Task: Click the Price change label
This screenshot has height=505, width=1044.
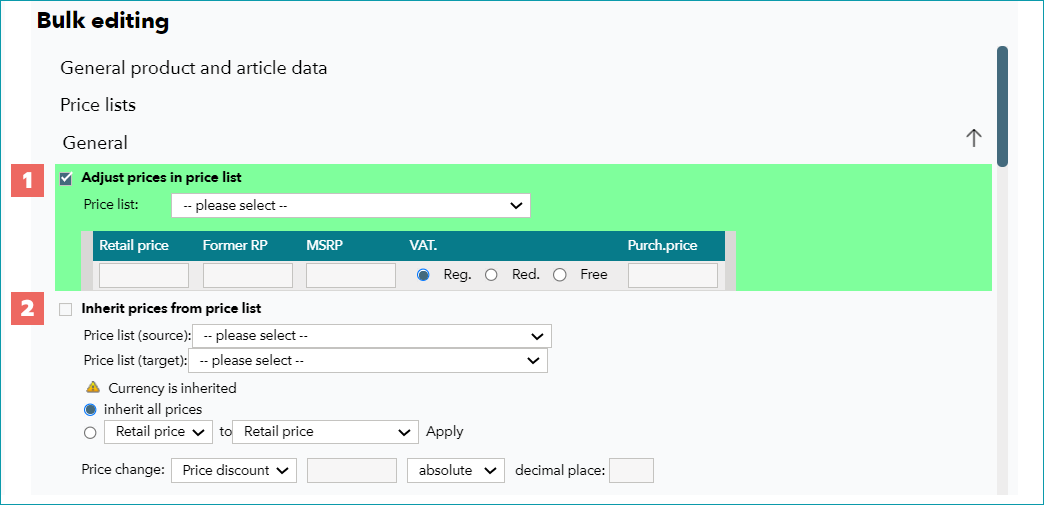Action: [123, 469]
